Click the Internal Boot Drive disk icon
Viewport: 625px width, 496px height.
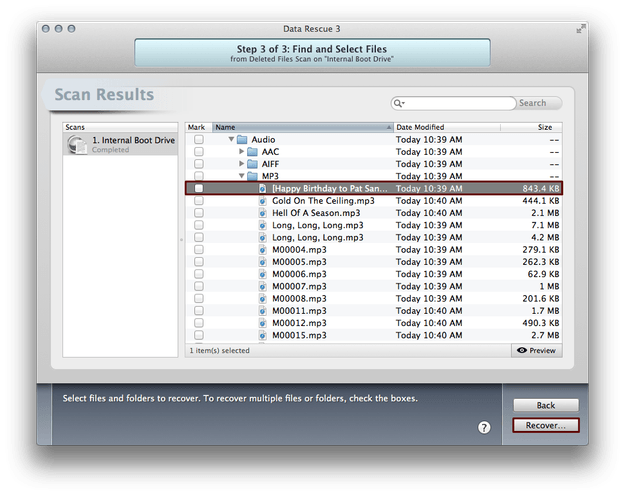pos(77,144)
